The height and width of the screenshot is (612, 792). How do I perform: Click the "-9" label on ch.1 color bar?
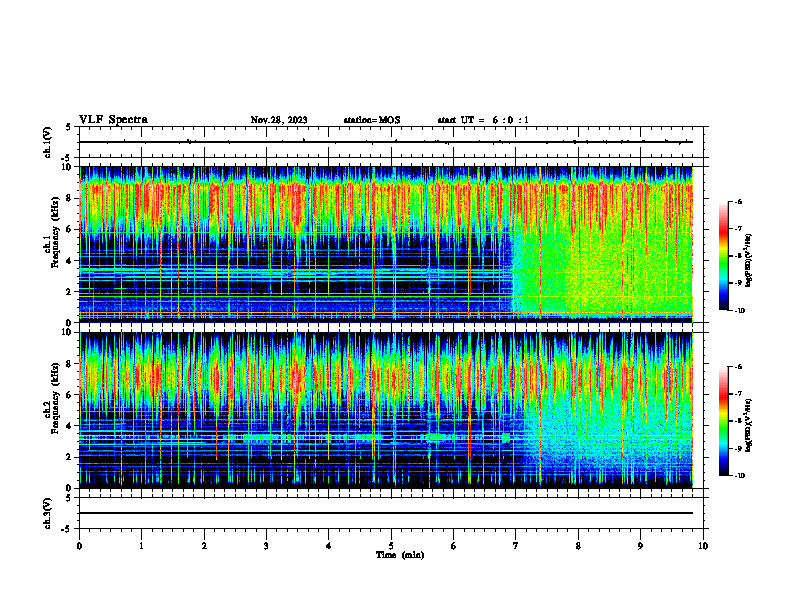coord(738,283)
